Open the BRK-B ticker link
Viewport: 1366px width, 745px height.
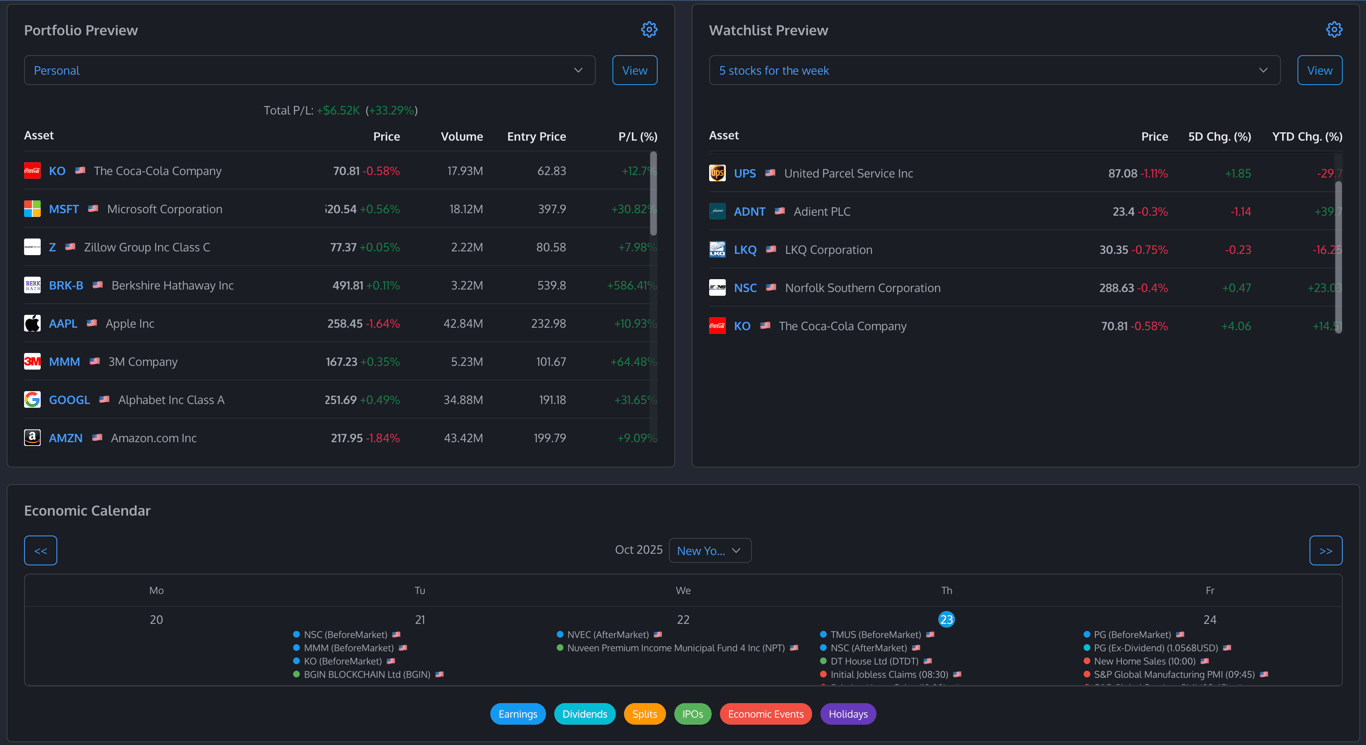coord(66,285)
